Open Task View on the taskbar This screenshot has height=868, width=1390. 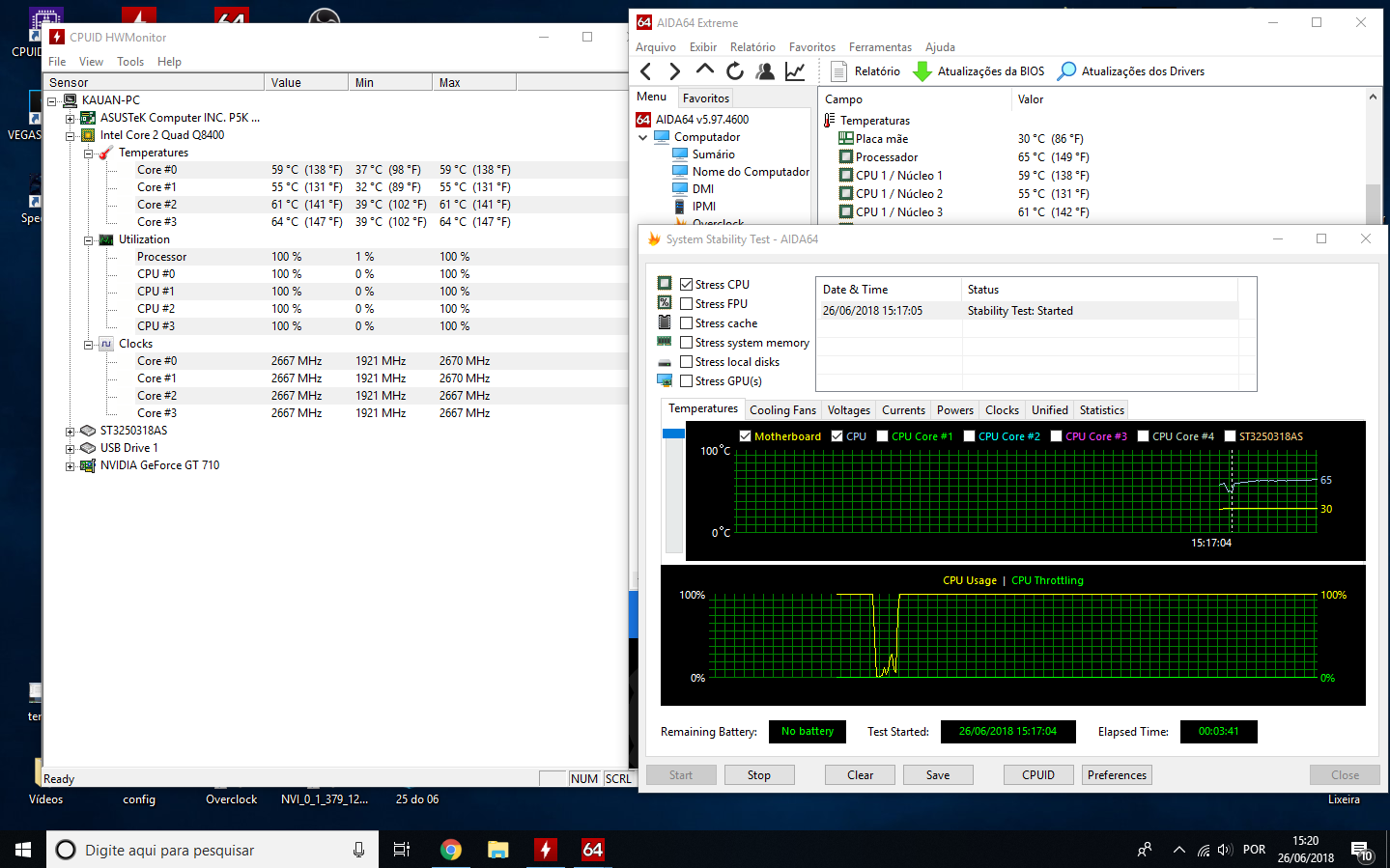pyautogui.click(x=402, y=850)
